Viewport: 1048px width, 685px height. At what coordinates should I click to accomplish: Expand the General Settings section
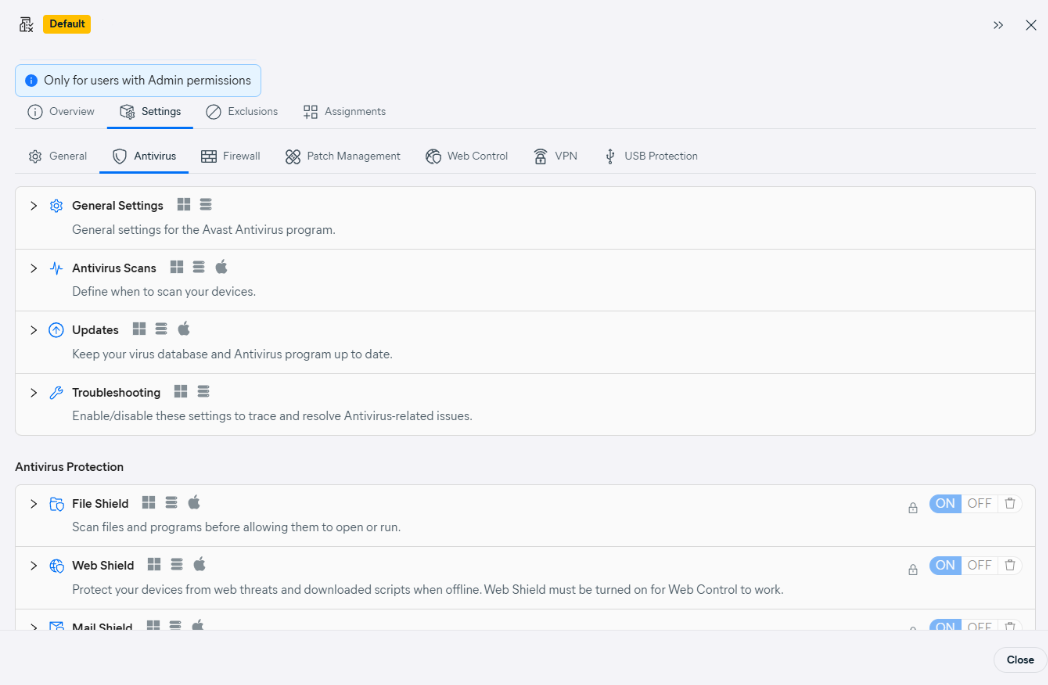click(x=33, y=206)
